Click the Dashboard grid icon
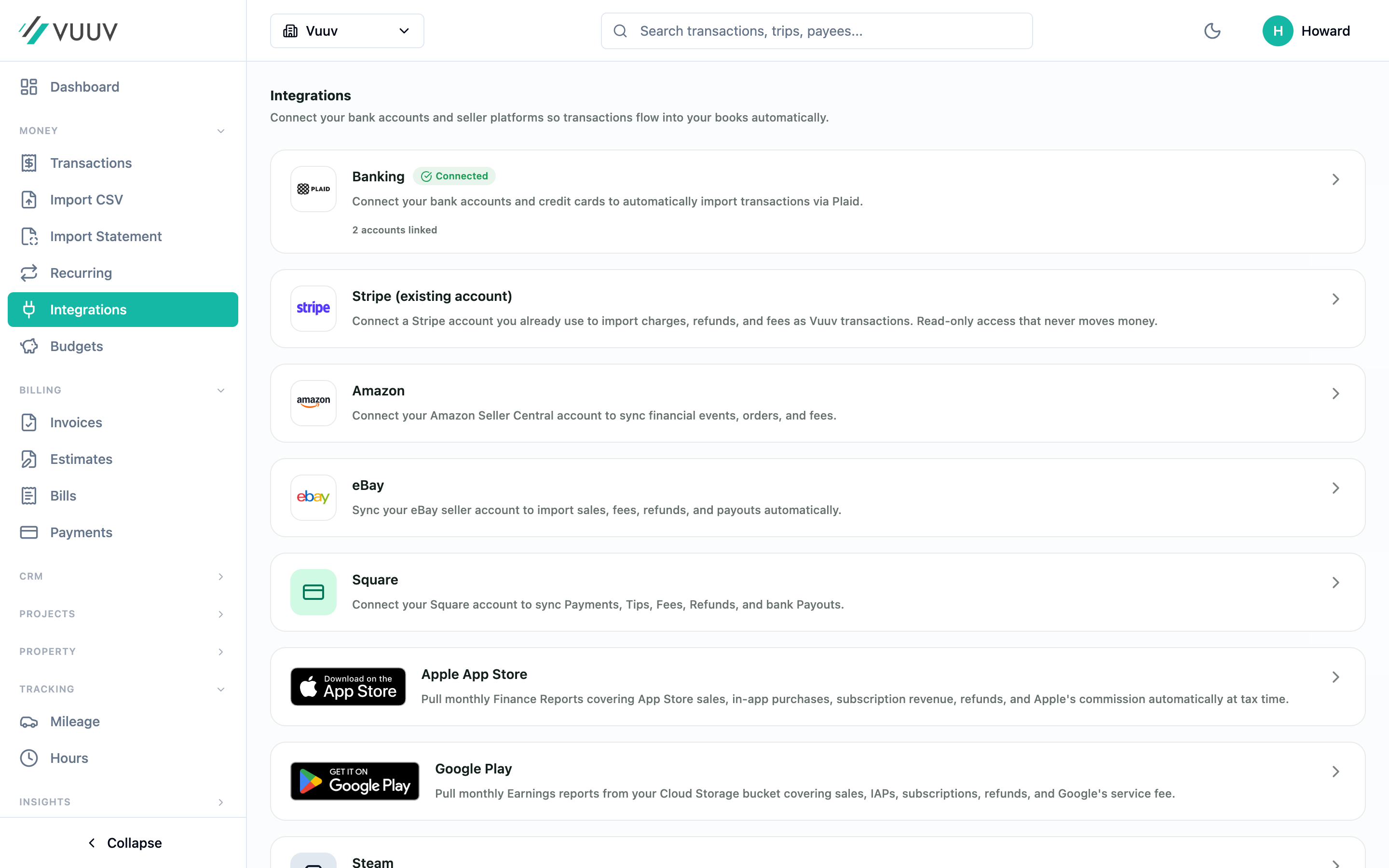1389x868 pixels. pos(29,87)
